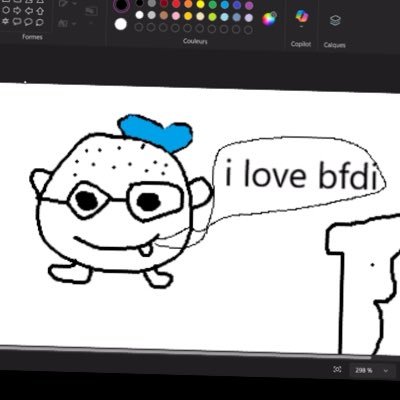Viewport: 400px width, 400px height.
Task: Open the Edit colors rainbow wheel
Action: point(269,18)
